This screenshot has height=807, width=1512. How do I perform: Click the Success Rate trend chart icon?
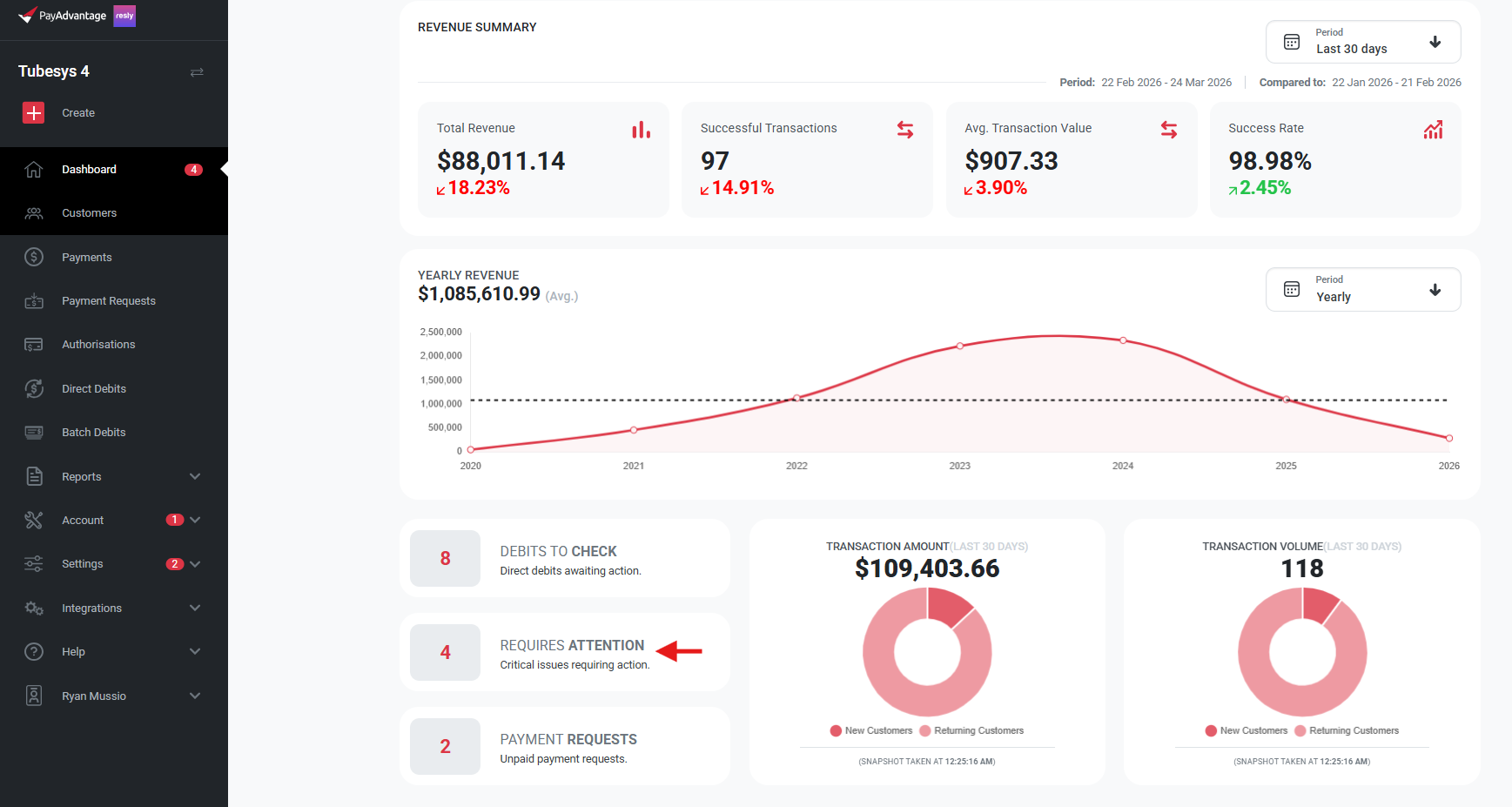[1433, 130]
